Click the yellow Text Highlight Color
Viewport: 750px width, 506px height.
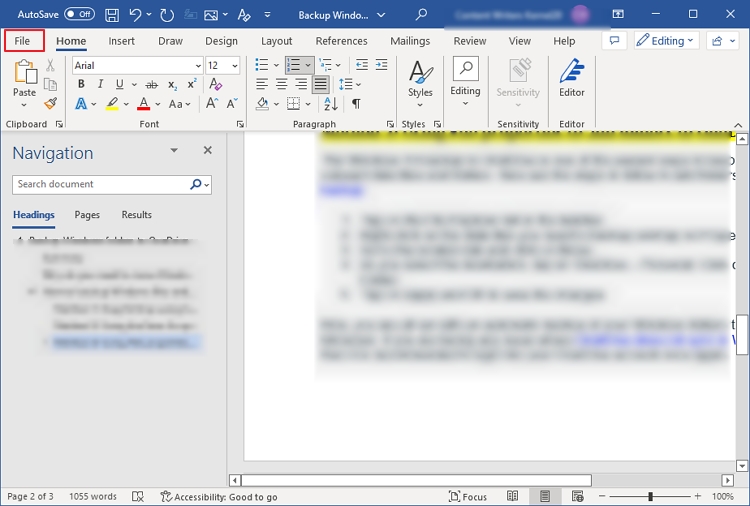(x=112, y=104)
